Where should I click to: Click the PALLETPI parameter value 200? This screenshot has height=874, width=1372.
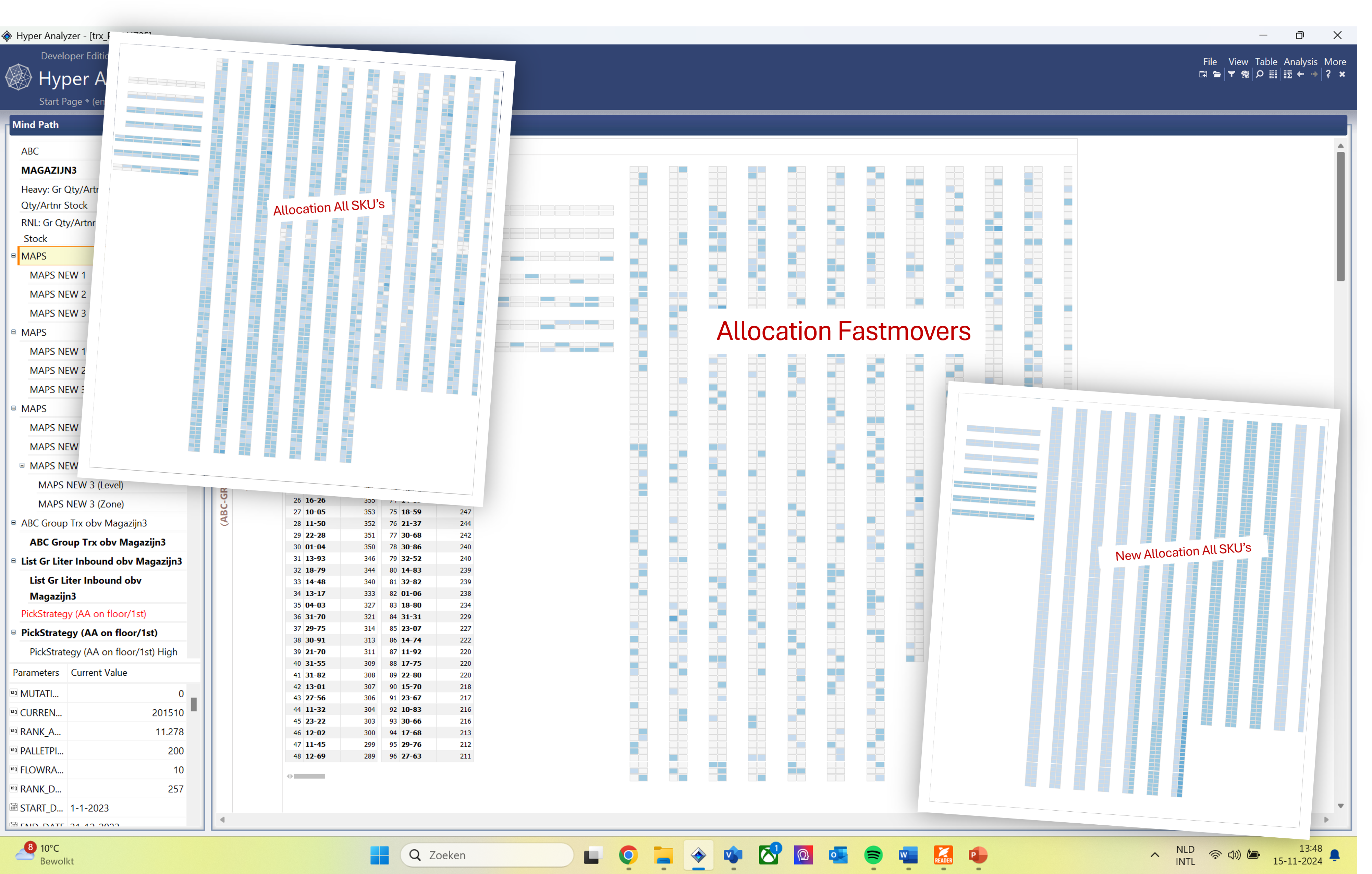point(175,750)
